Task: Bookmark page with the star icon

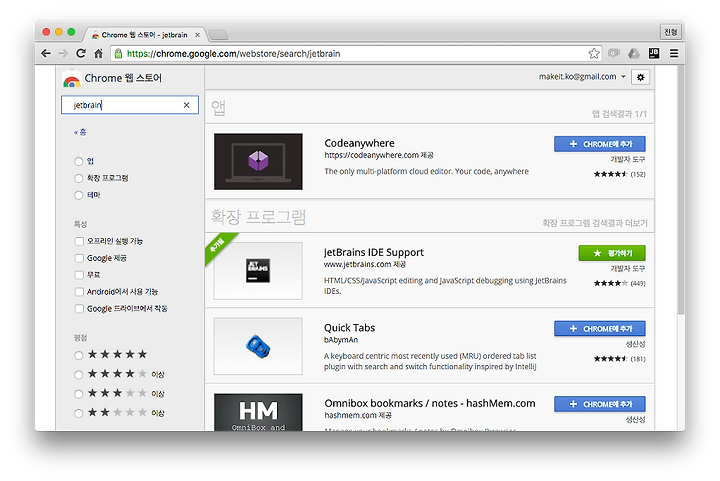Action: pos(594,53)
